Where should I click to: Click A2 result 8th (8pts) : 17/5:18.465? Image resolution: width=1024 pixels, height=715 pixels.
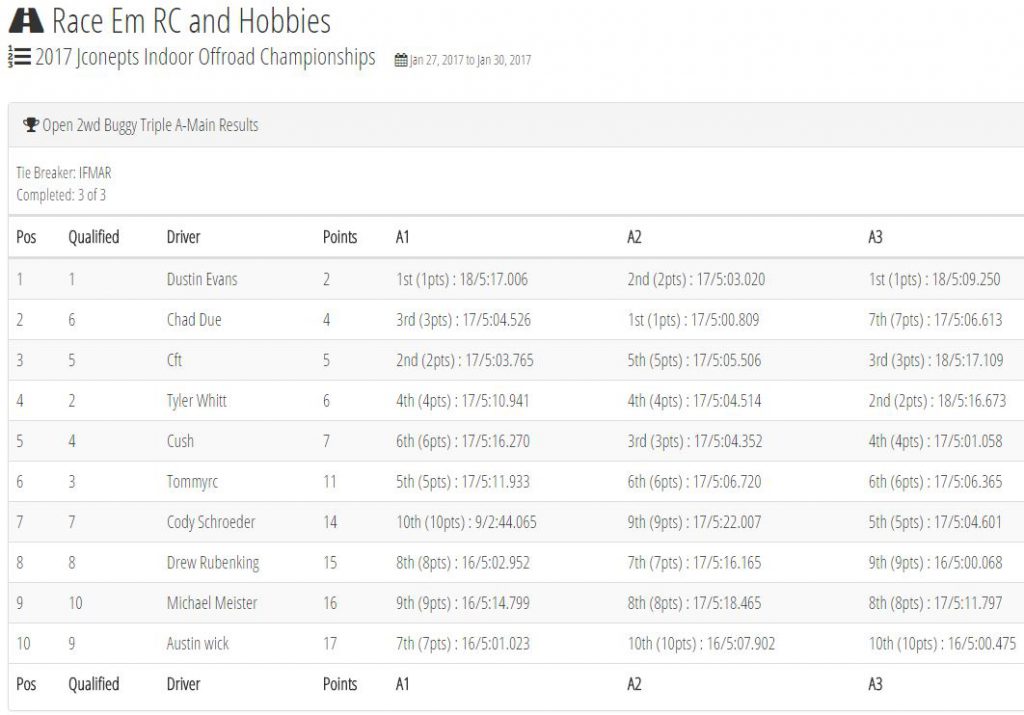click(x=694, y=603)
